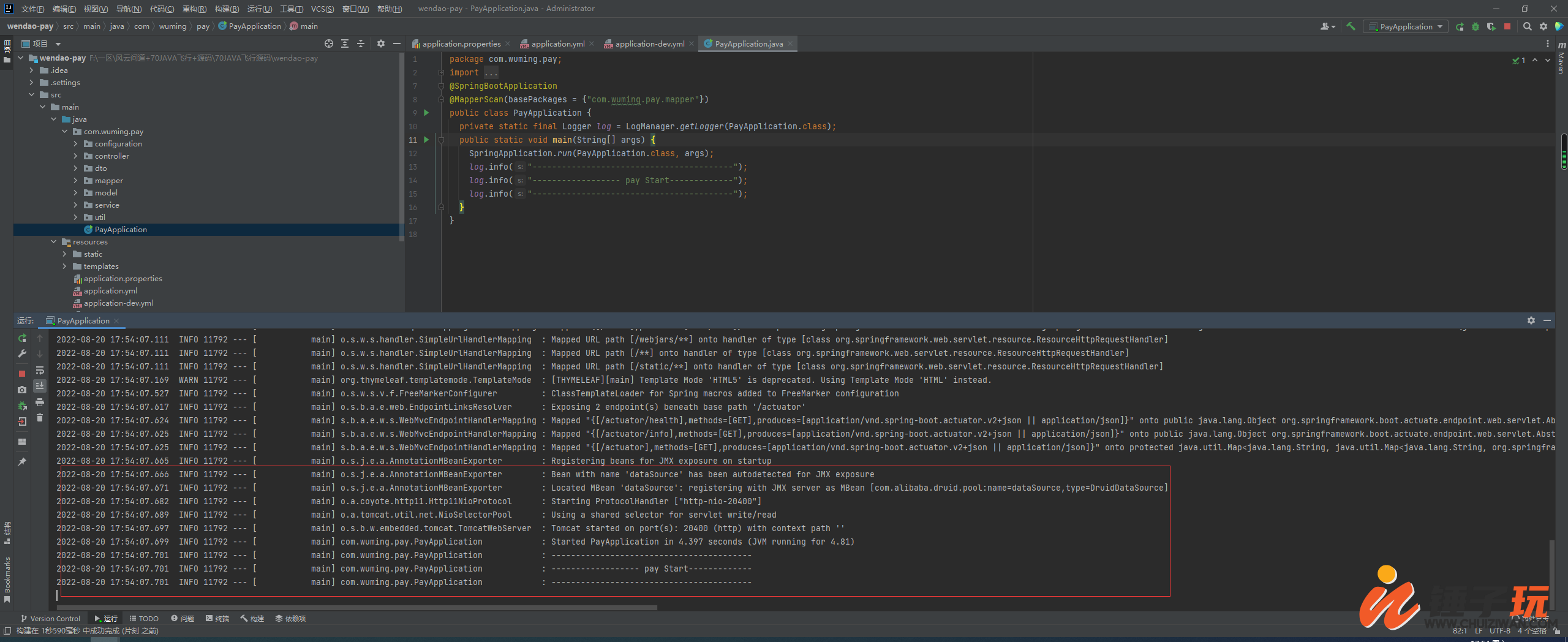Screen dimensions: 1568x642
Task: Expand the folded import block
Action: [440, 72]
